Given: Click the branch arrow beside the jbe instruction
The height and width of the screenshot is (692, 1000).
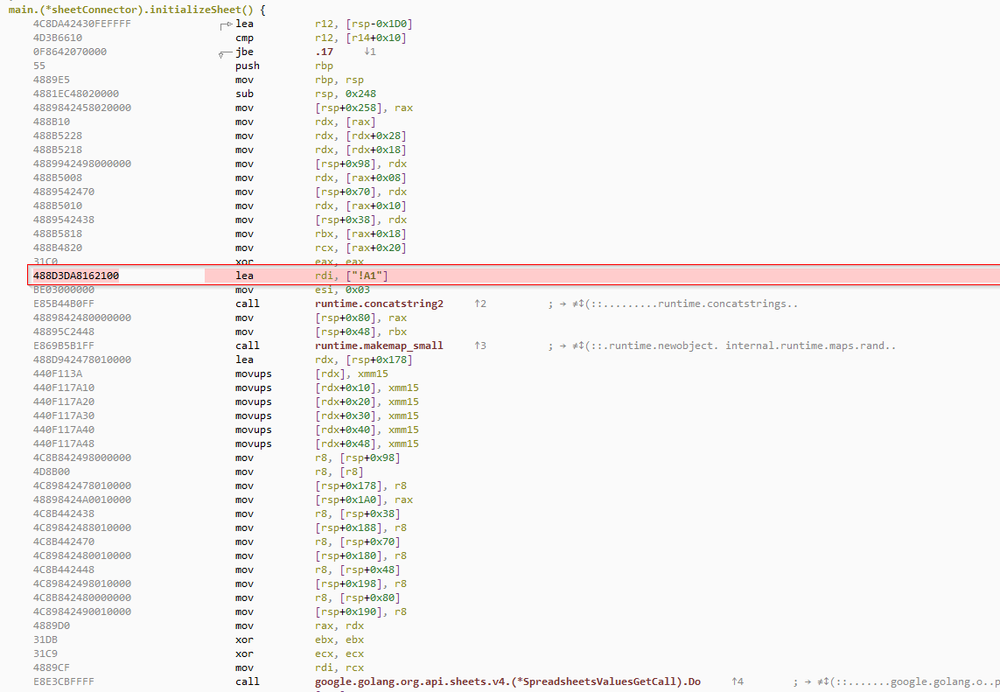Looking at the screenshot, I should tap(225, 54).
